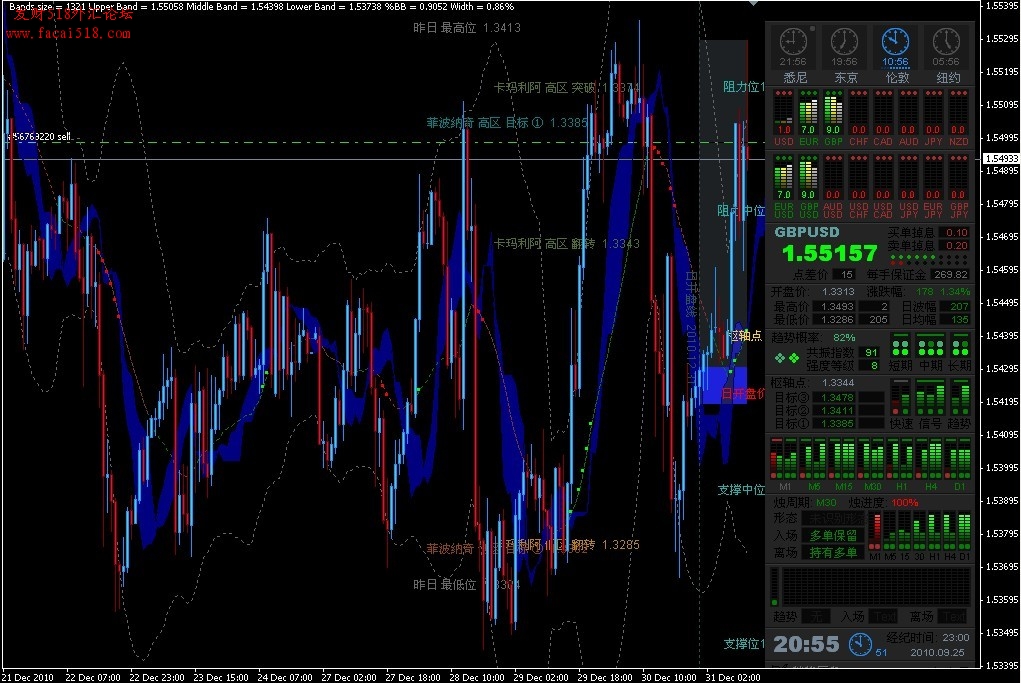Screen dimensions: 1021x683
Task: Click the blue broker-time clock icon
Action: click(x=860, y=644)
